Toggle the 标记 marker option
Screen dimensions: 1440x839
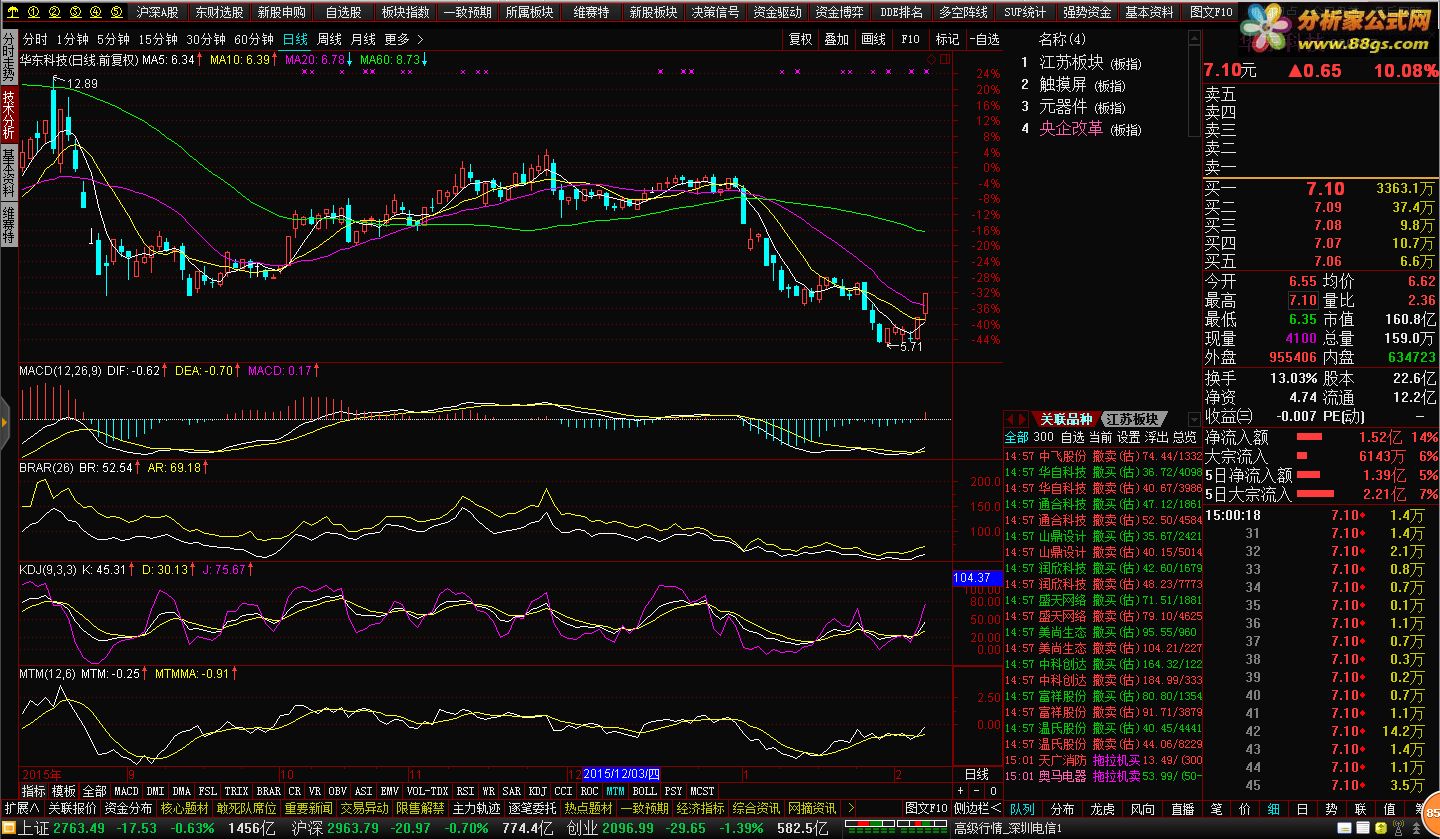(946, 39)
